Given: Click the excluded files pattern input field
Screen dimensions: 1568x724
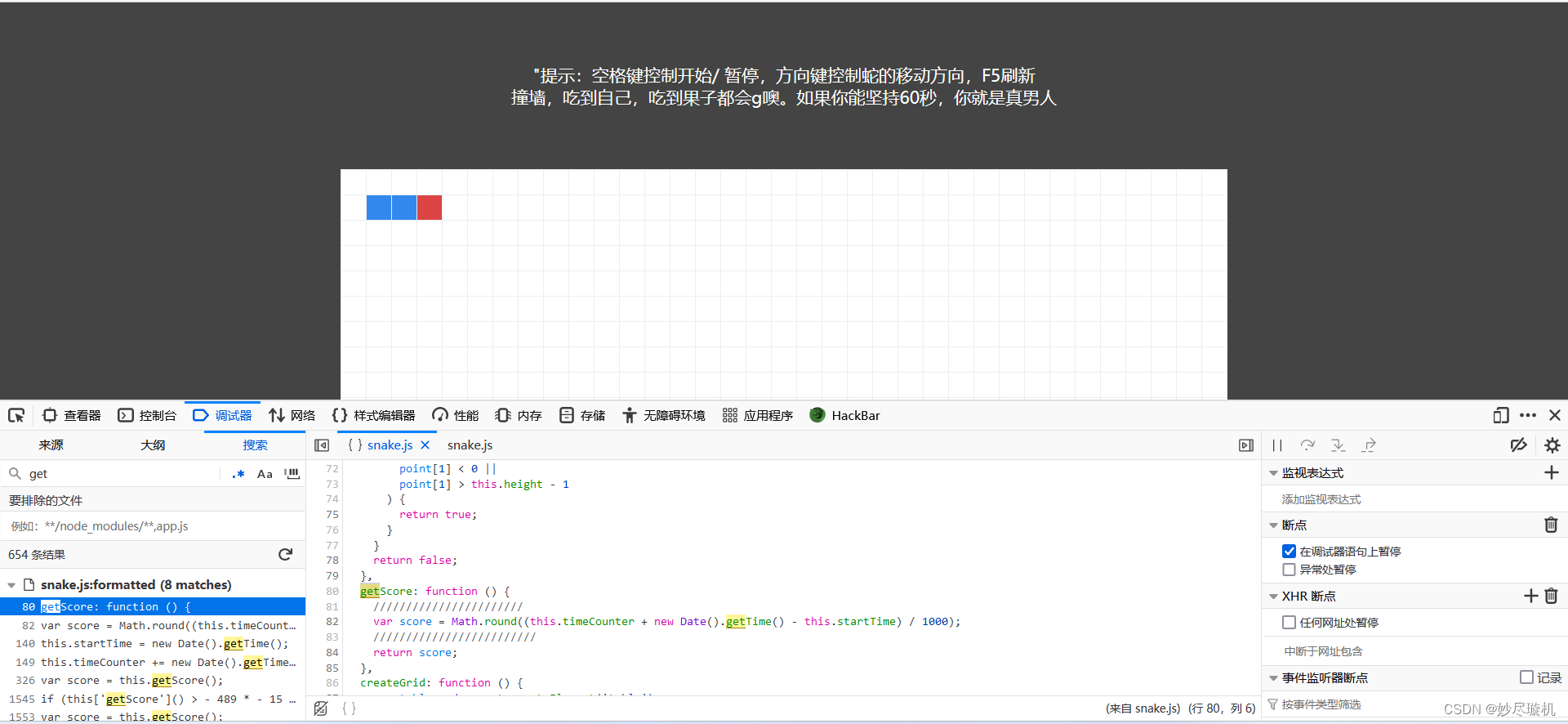Looking at the screenshot, I should (153, 525).
